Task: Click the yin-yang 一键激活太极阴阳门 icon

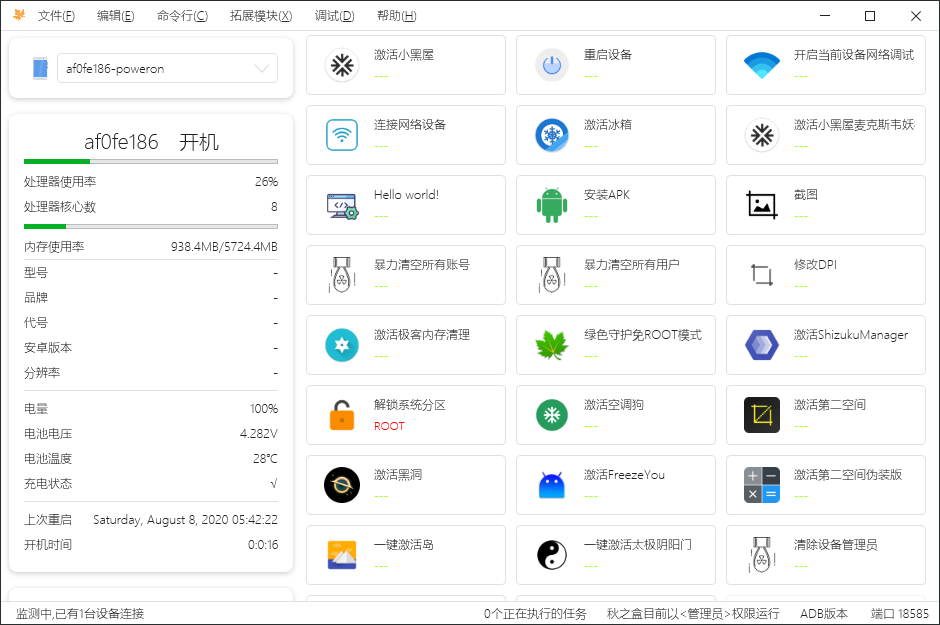Action: click(x=551, y=555)
